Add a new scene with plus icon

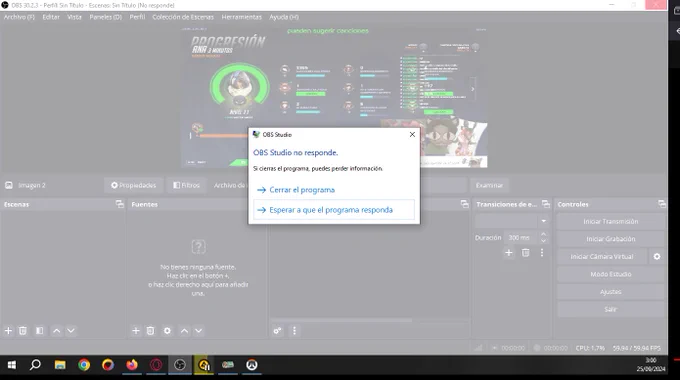8,331
